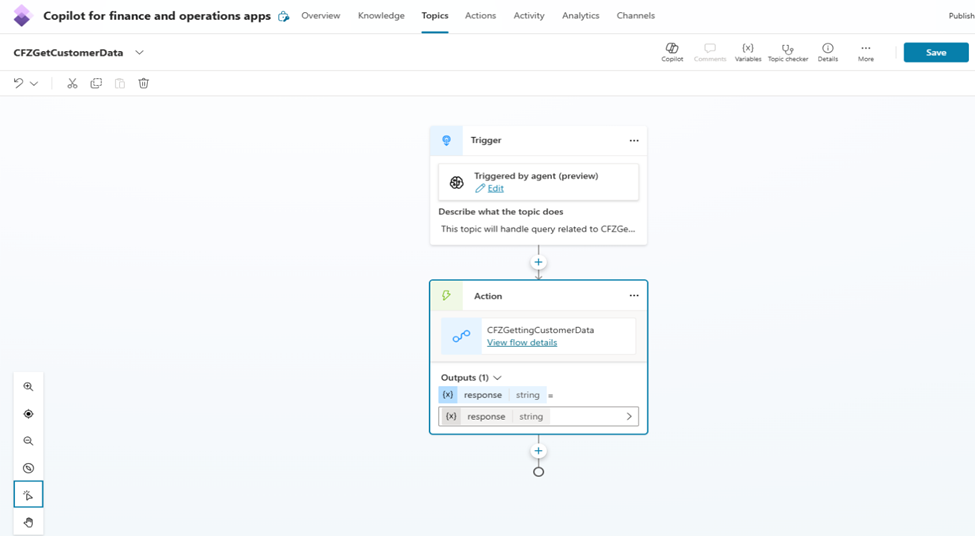Activate the hand pan tool
Viewport: 975px width, 536px height.
click(x=29, y=522)
